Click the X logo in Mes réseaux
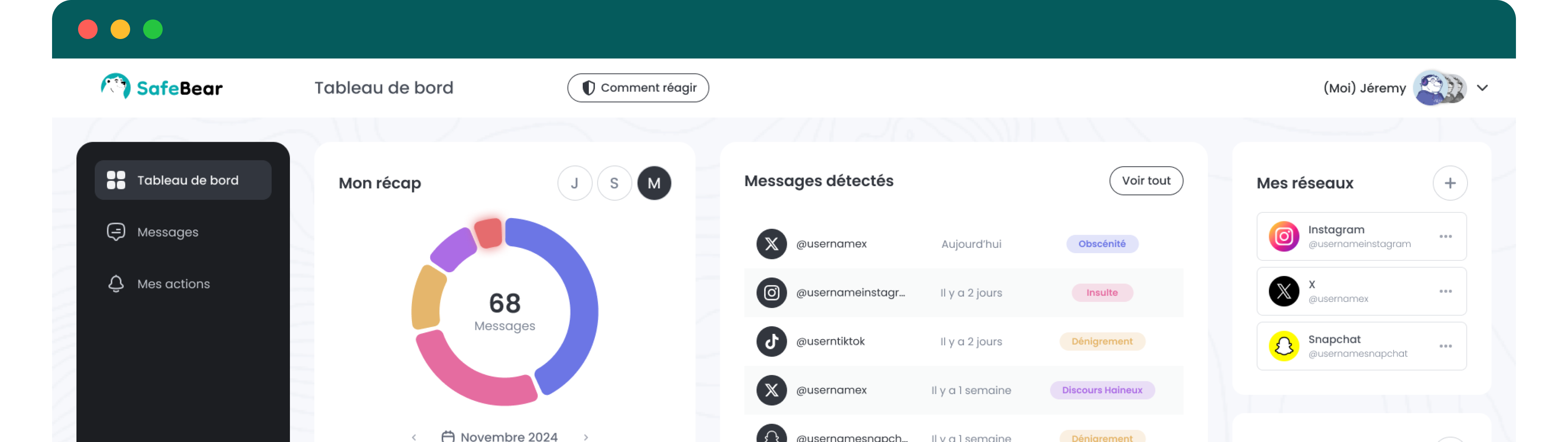The height and width of the screenshot is (442, 1568). click(x=1284, y=290)
